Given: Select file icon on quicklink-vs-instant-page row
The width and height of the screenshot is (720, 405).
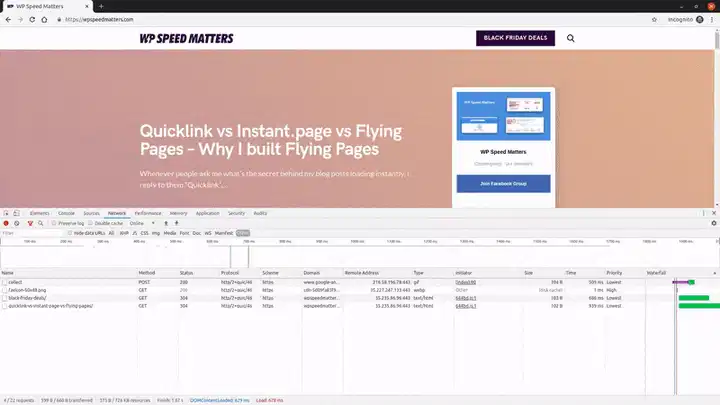Looking at the screenshot, I should tap(5, 306).
